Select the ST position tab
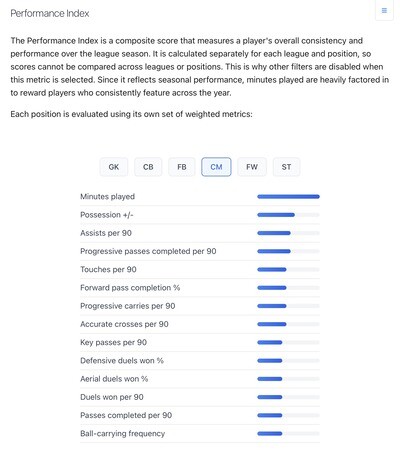Viewport: 400px width, 450px height. pos(286,167)
